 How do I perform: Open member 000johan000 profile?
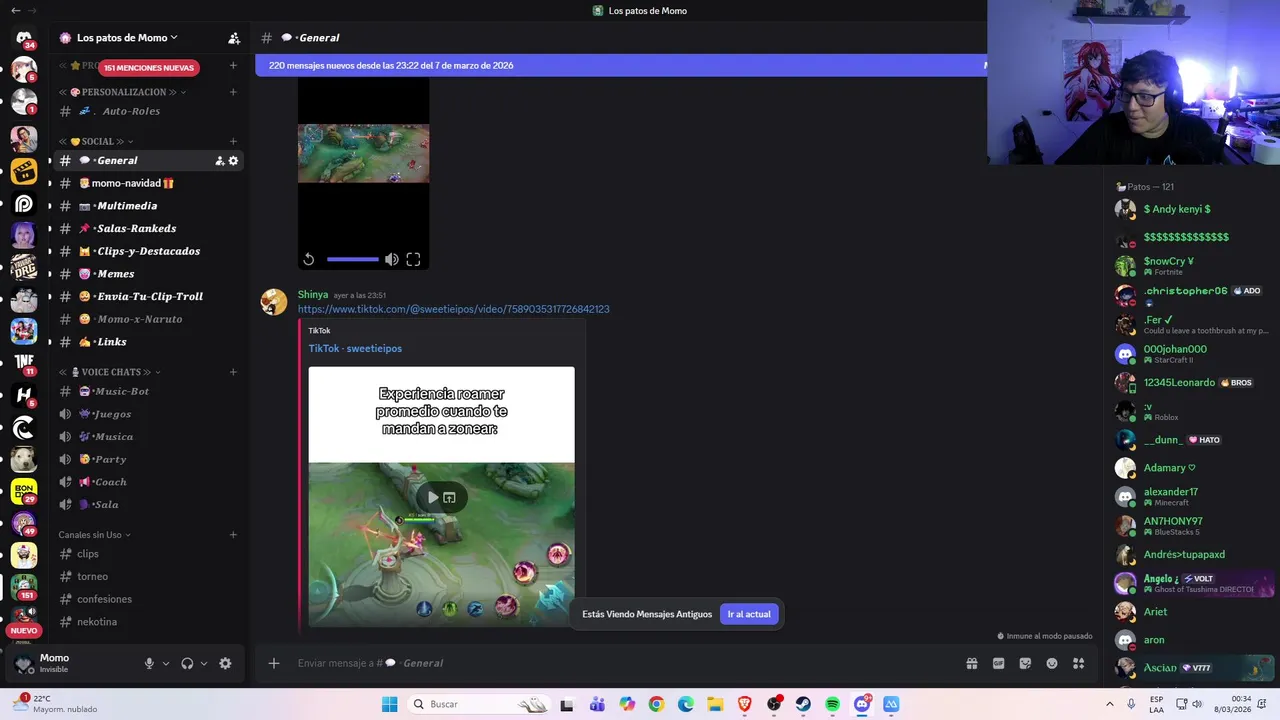(1194, 353)
